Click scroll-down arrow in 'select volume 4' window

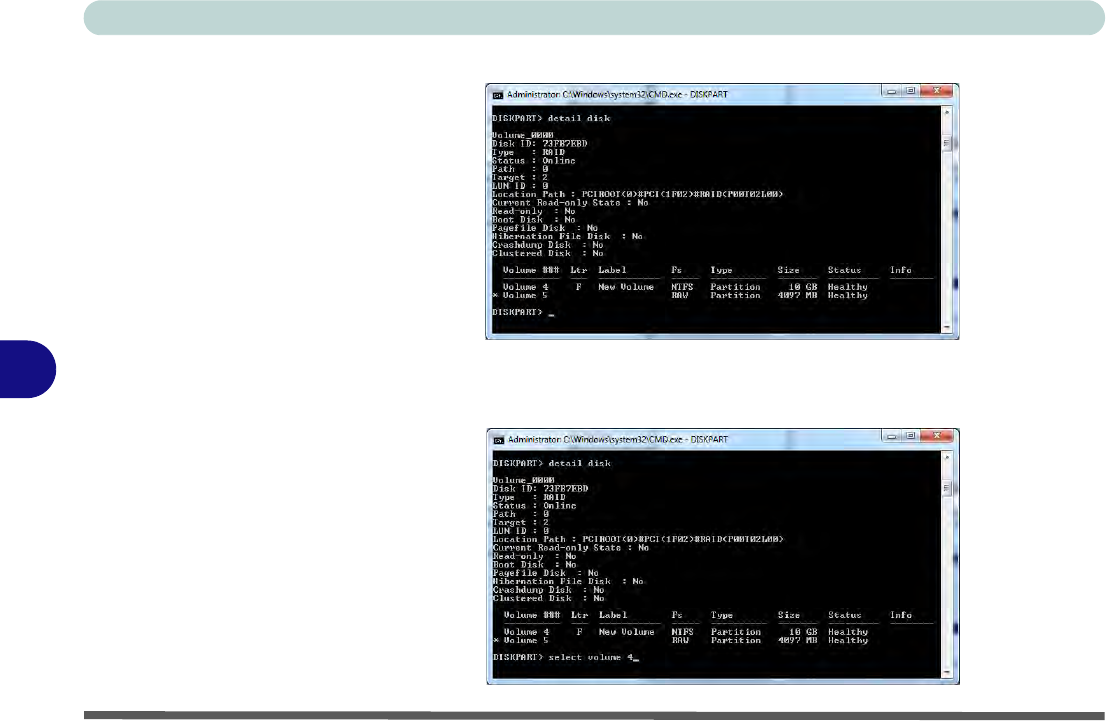[947, 672]
